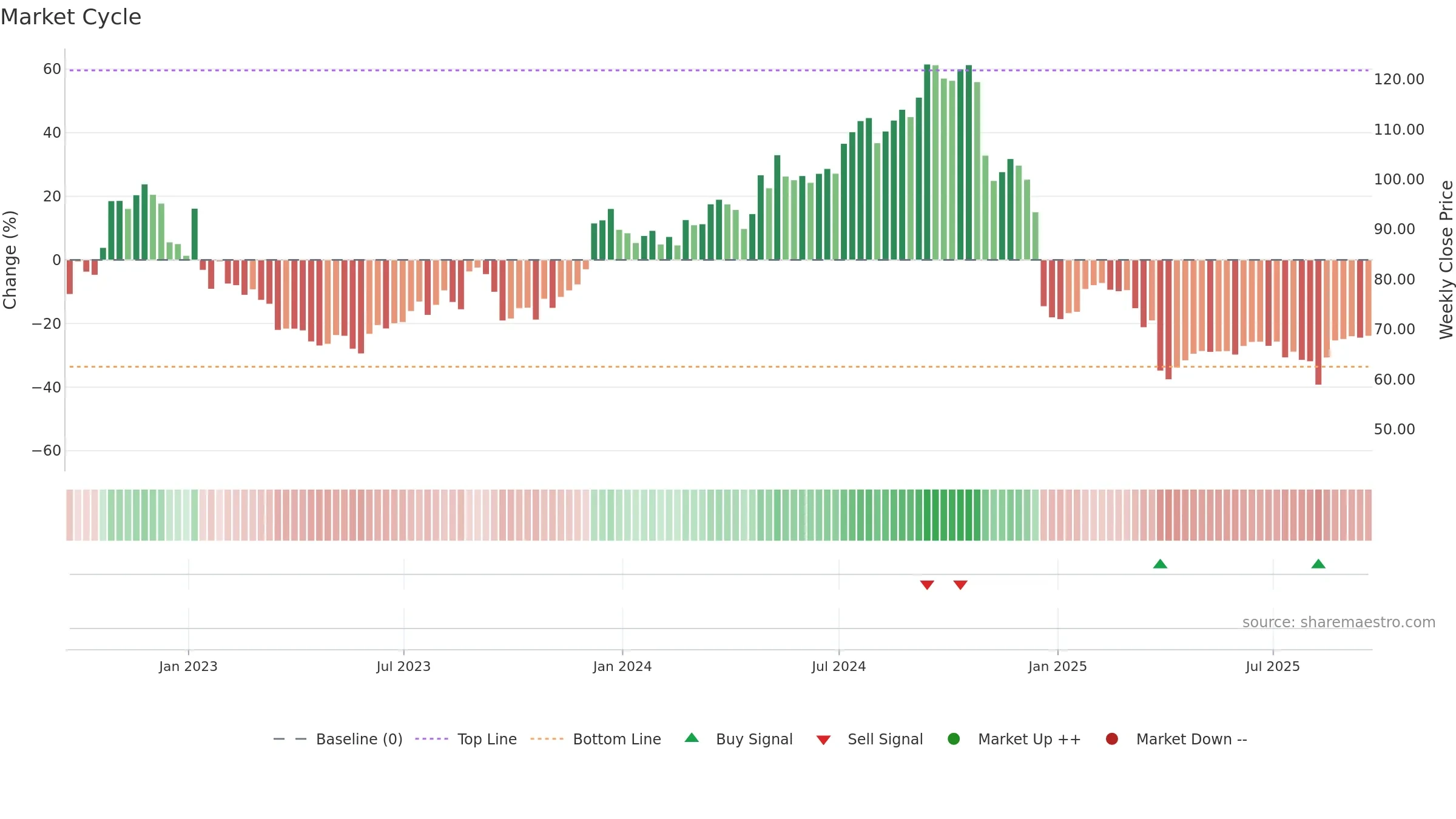Toggle the Baseline (0) legend entry
The height and width of the screenshot is (819, 1456).
[x=338, y=739]
